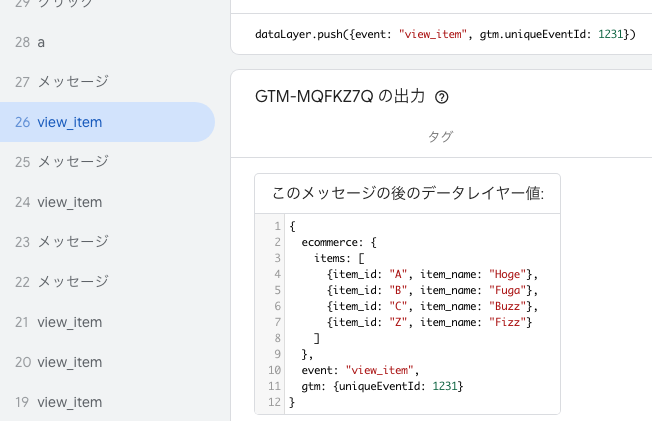The width and height of the screenshot is (652, 421).
Task: Select event 24 view_item
Action: 107,202
